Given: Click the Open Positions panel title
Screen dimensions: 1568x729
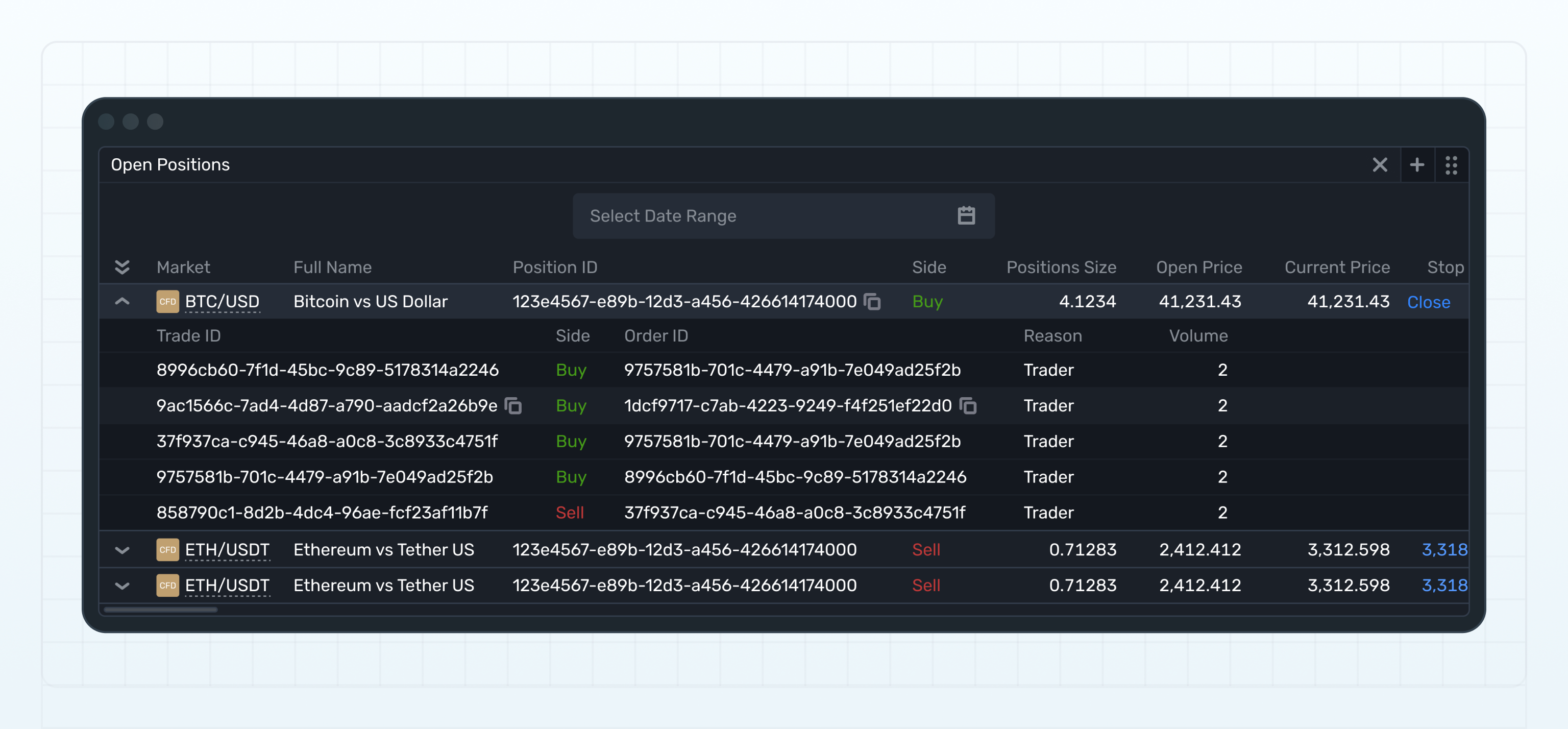Looking at the screenshot, I should 170,165.
